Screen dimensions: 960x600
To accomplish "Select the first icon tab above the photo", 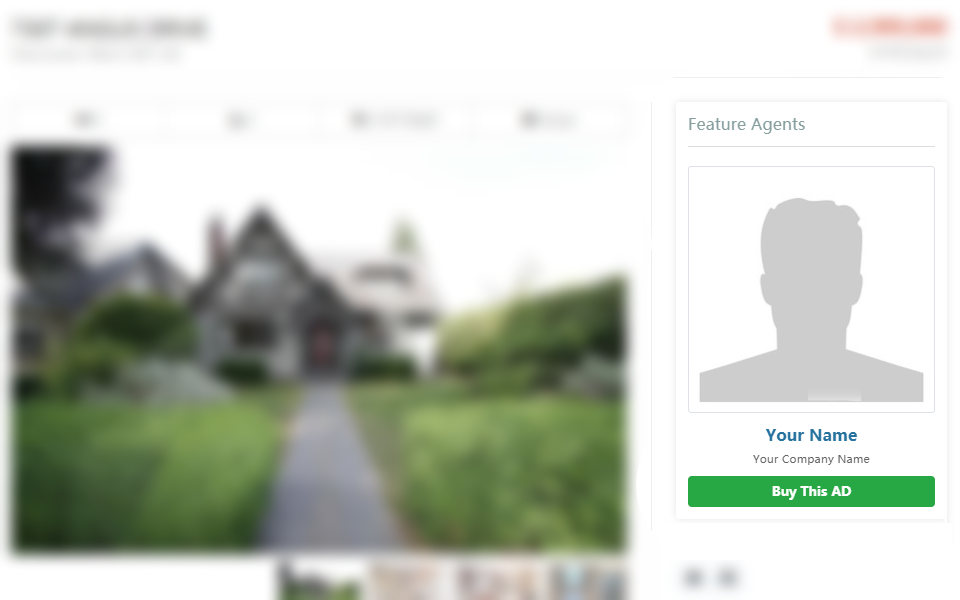I will pyautogui.click(x=86, y=119).
